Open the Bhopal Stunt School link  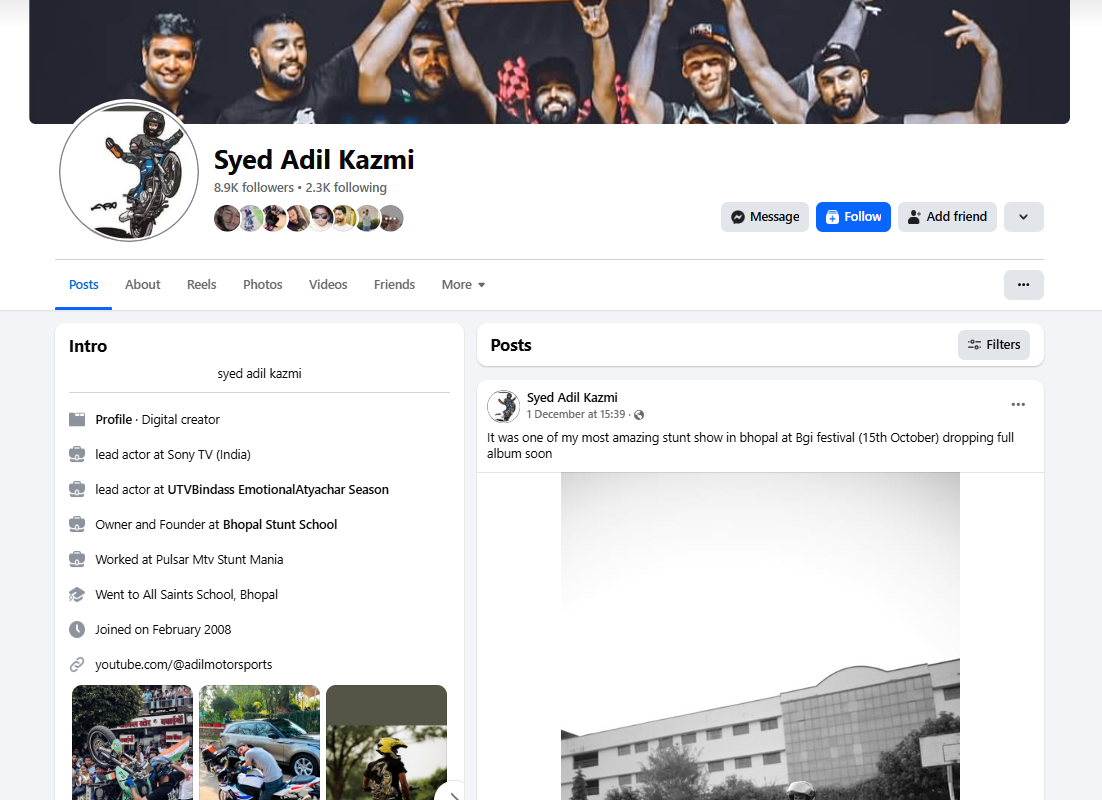pyautogui.click(x=280, y=524)
